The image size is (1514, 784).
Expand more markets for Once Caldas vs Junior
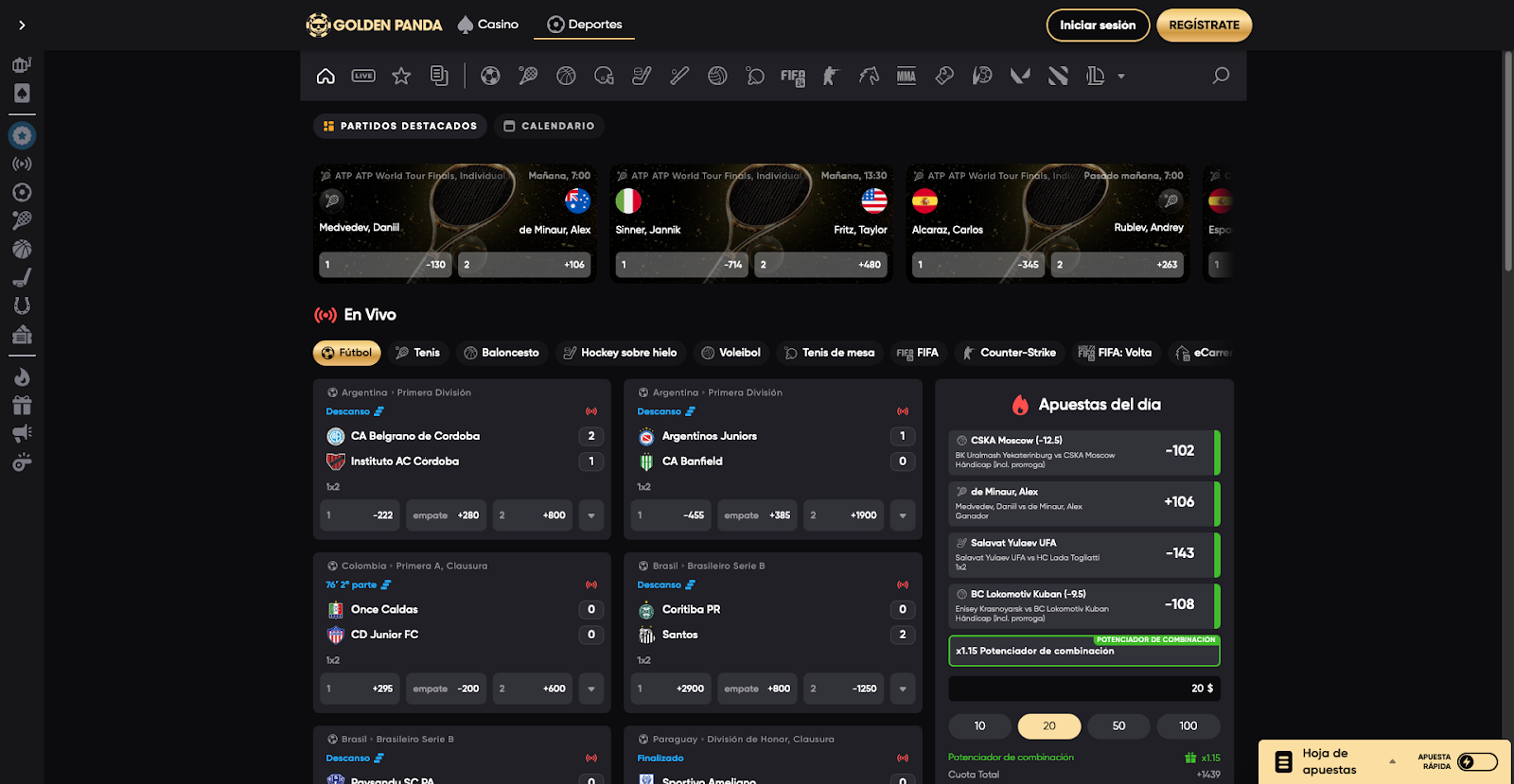pos(591,688)
